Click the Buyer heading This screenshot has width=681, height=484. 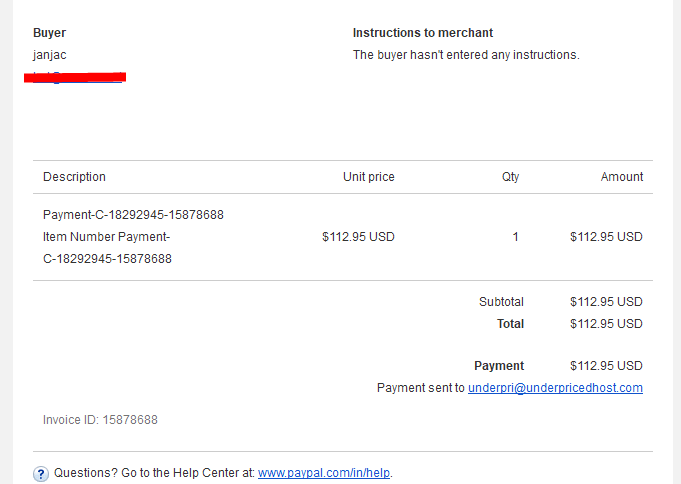pyautogui.click(x=50, y=33)
